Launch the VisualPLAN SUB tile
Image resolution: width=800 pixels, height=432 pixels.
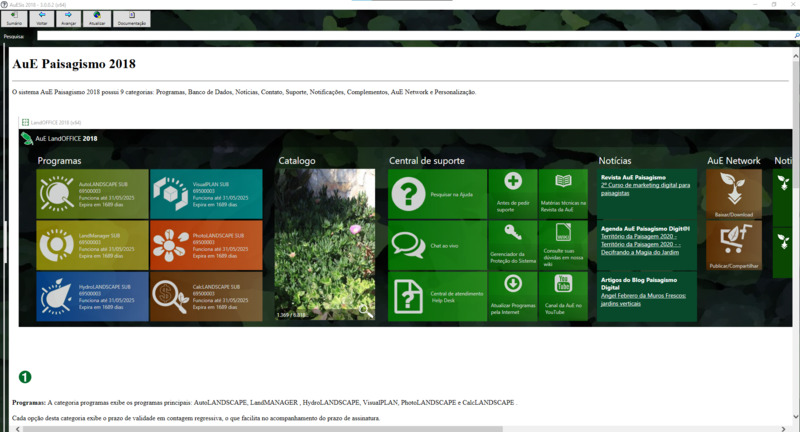(x=206, y=192)
